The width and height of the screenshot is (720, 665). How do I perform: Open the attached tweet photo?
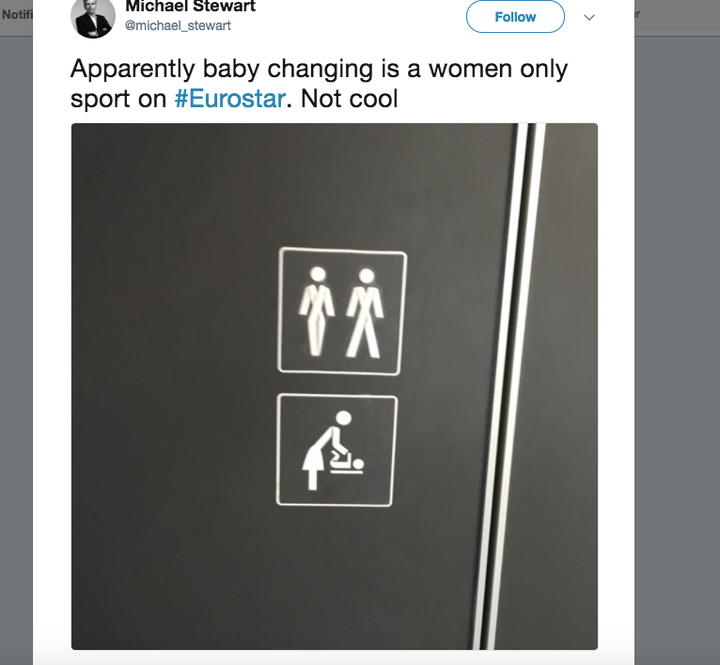click(334, 386)
